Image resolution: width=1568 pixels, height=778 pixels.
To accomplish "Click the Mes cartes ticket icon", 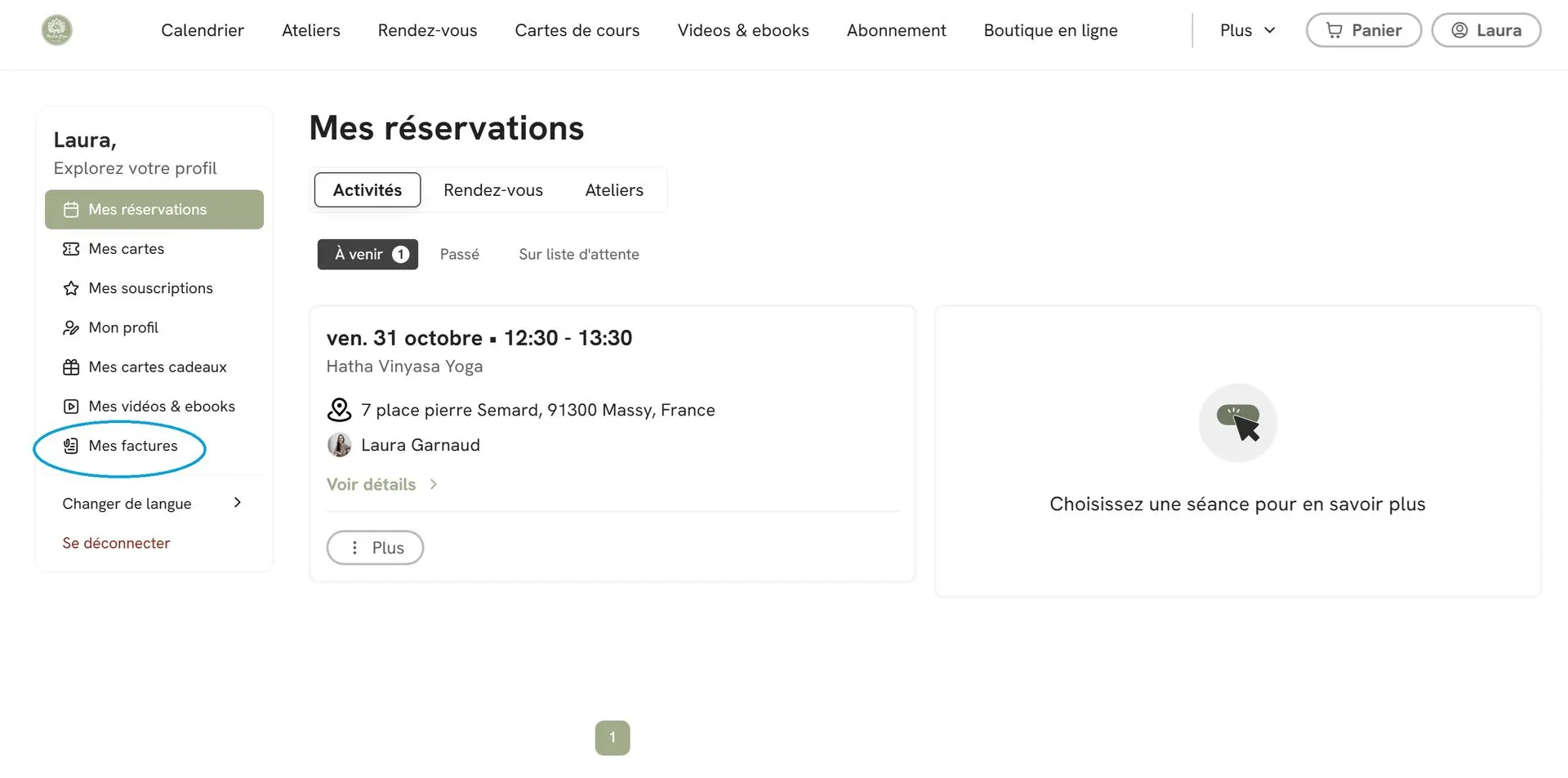I will tap(71, 249).
